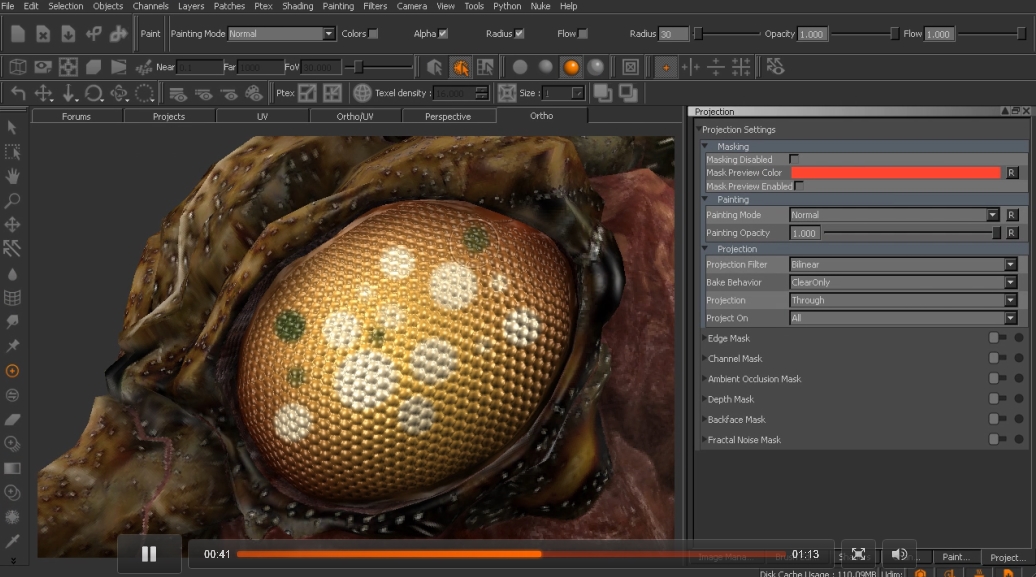The image size is (1036, 577).
Task: Open the Ortho/UV tab
Action: (355, 116)
